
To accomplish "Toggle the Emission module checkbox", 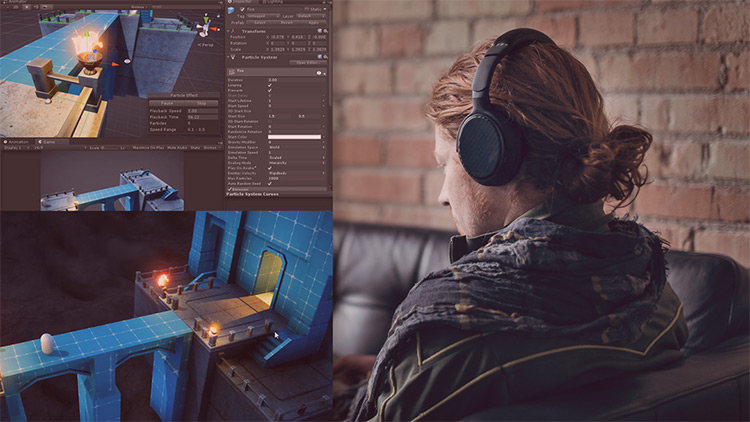I will [x=230, y=189].
